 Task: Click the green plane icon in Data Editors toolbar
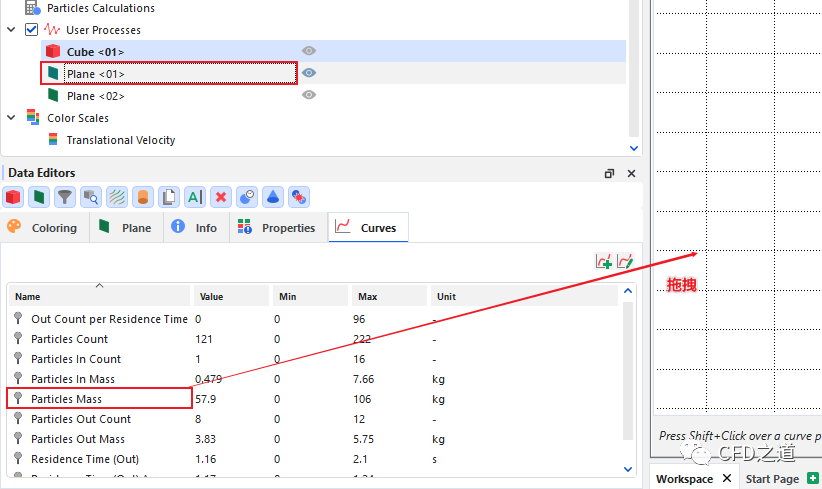tap(39, 197)
